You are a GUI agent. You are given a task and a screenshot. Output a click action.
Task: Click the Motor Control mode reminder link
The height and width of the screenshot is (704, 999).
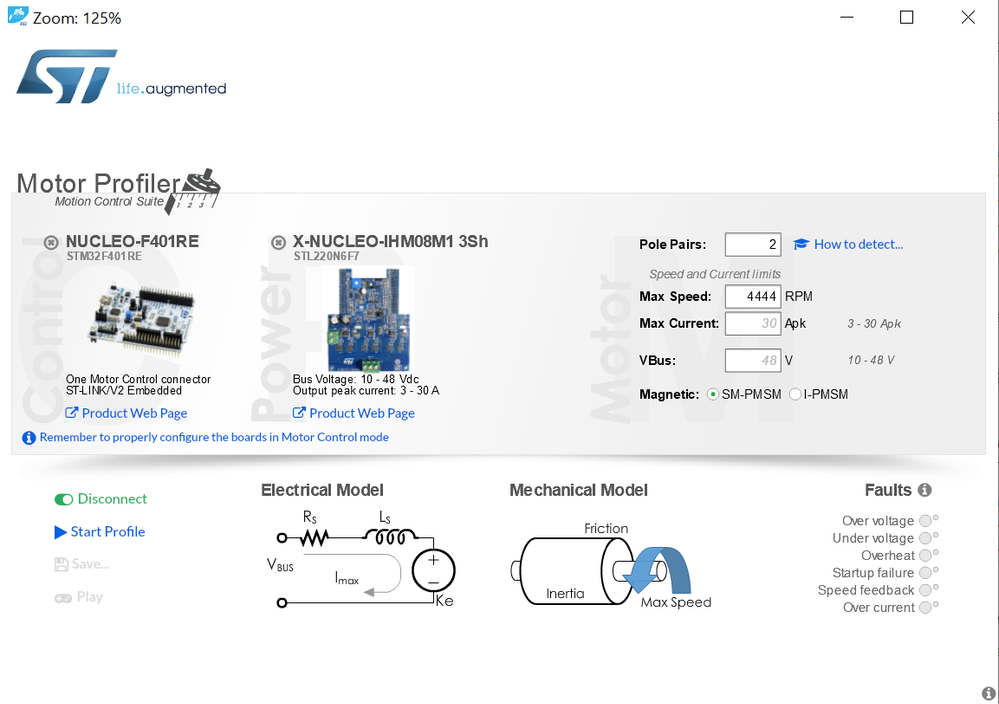coord(214,437)
